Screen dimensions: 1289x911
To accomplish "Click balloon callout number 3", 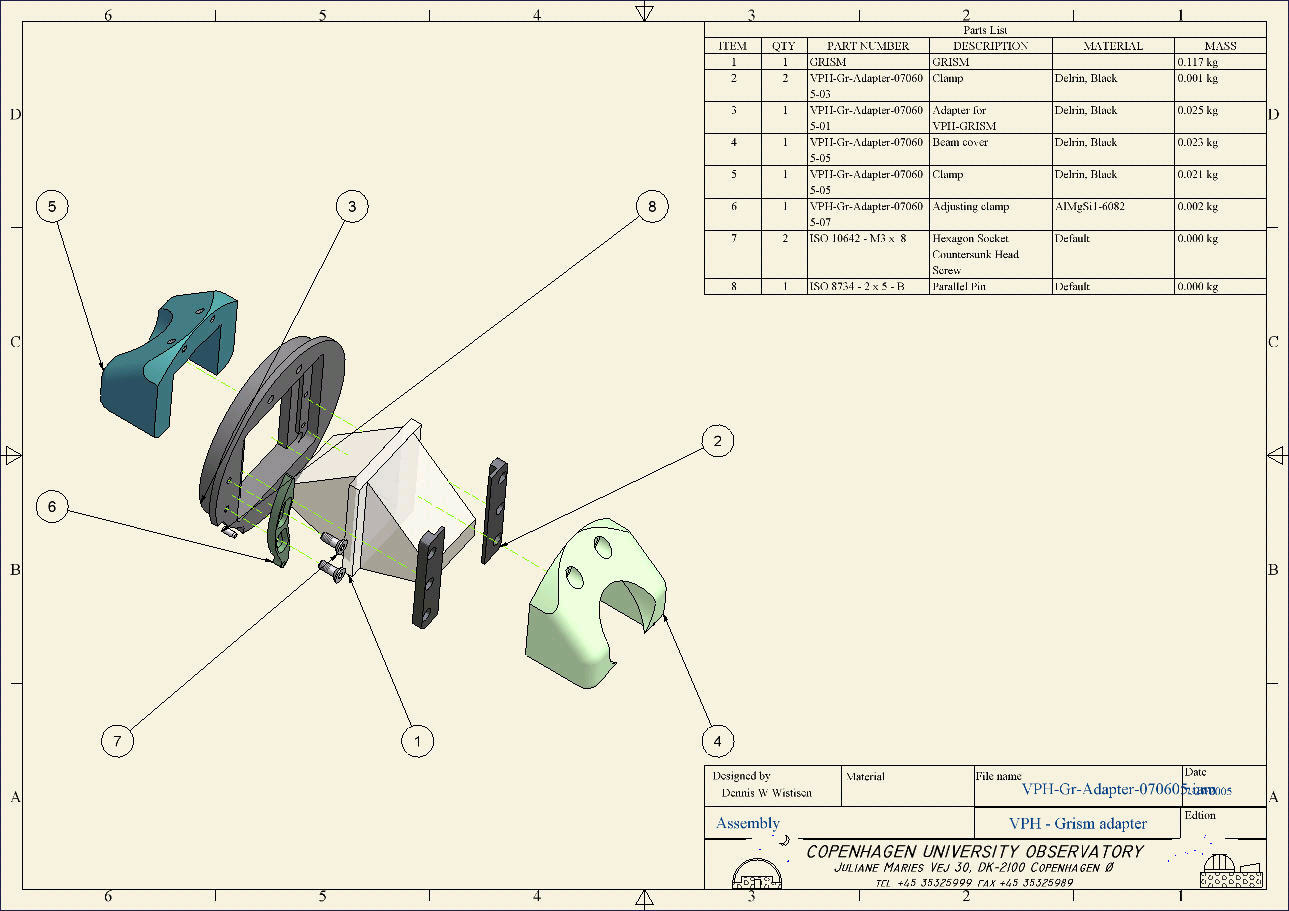I will [351, 207].
